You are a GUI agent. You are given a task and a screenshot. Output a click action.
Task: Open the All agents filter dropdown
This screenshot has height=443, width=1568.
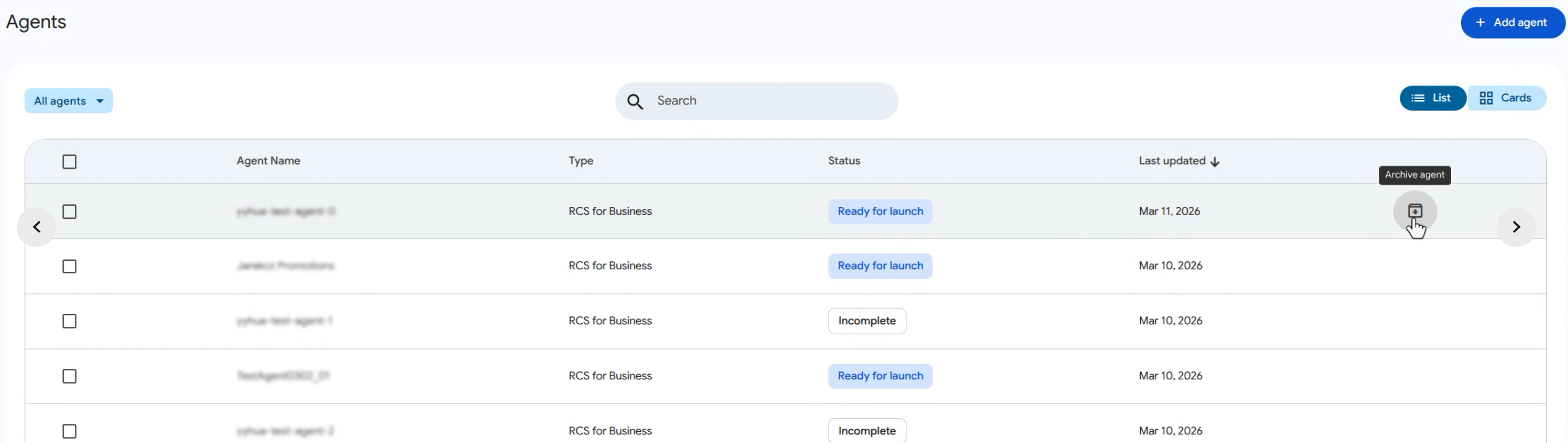tap(69, 101)
